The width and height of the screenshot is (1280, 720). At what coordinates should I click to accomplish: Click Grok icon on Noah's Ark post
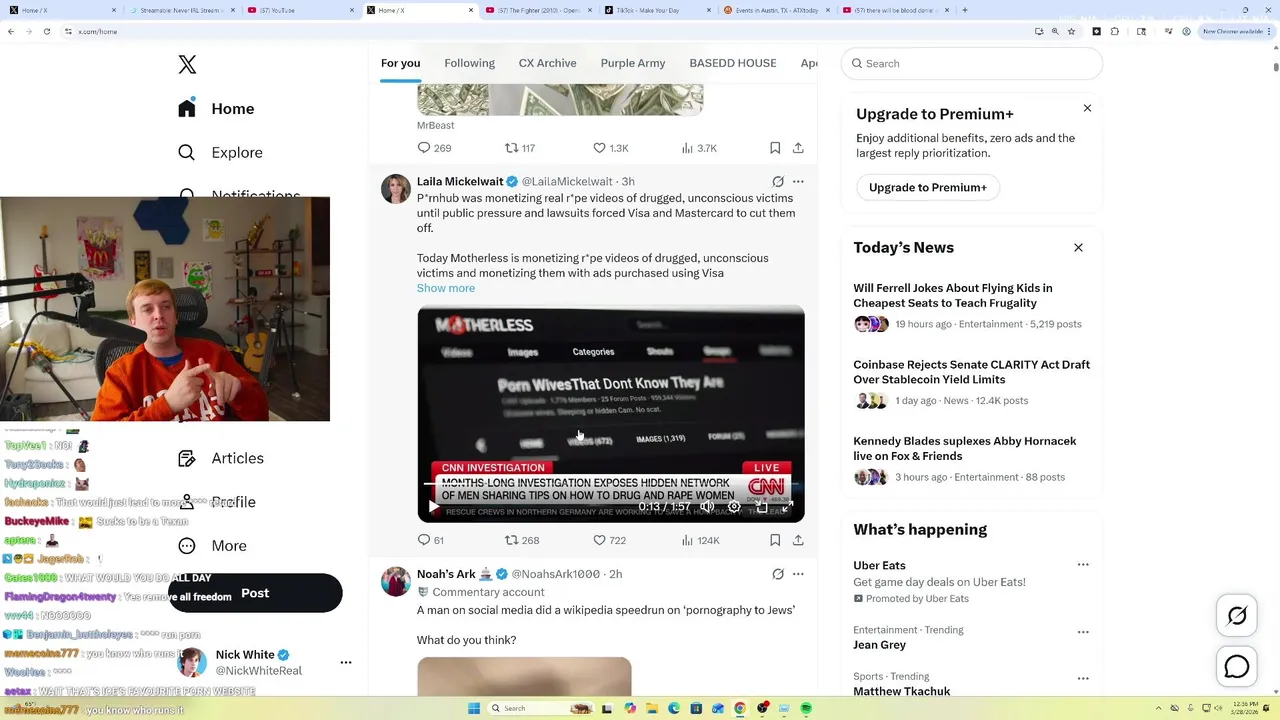(778, 574)
